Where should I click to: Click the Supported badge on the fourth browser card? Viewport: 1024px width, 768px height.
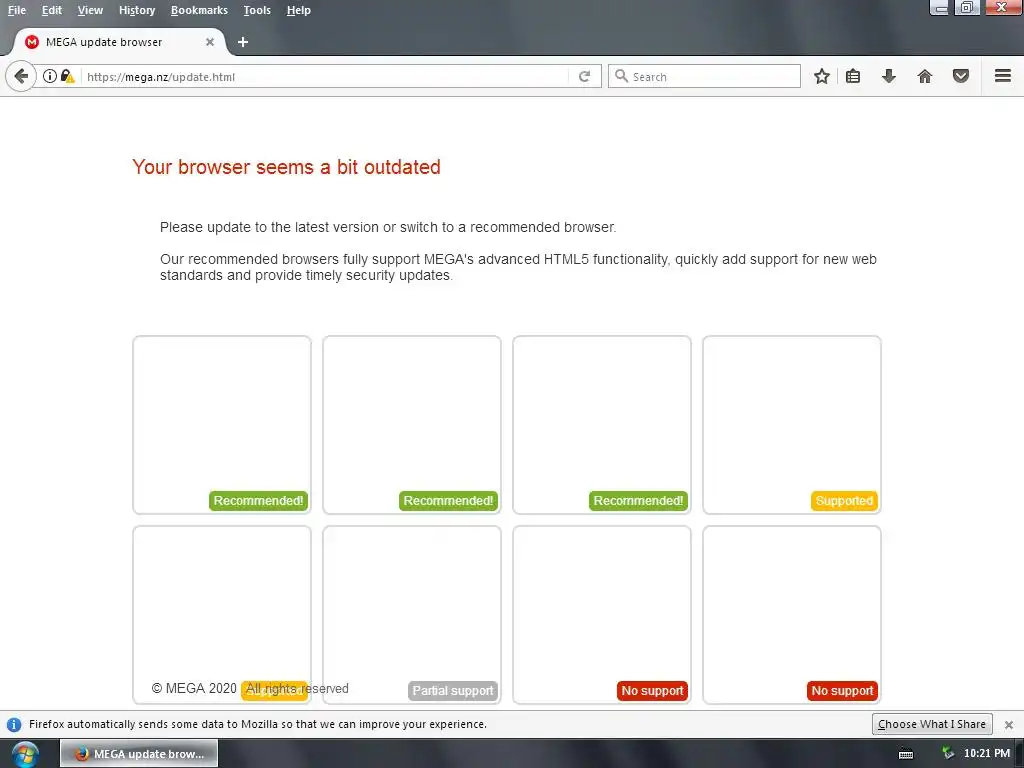[x=844, y=501]
